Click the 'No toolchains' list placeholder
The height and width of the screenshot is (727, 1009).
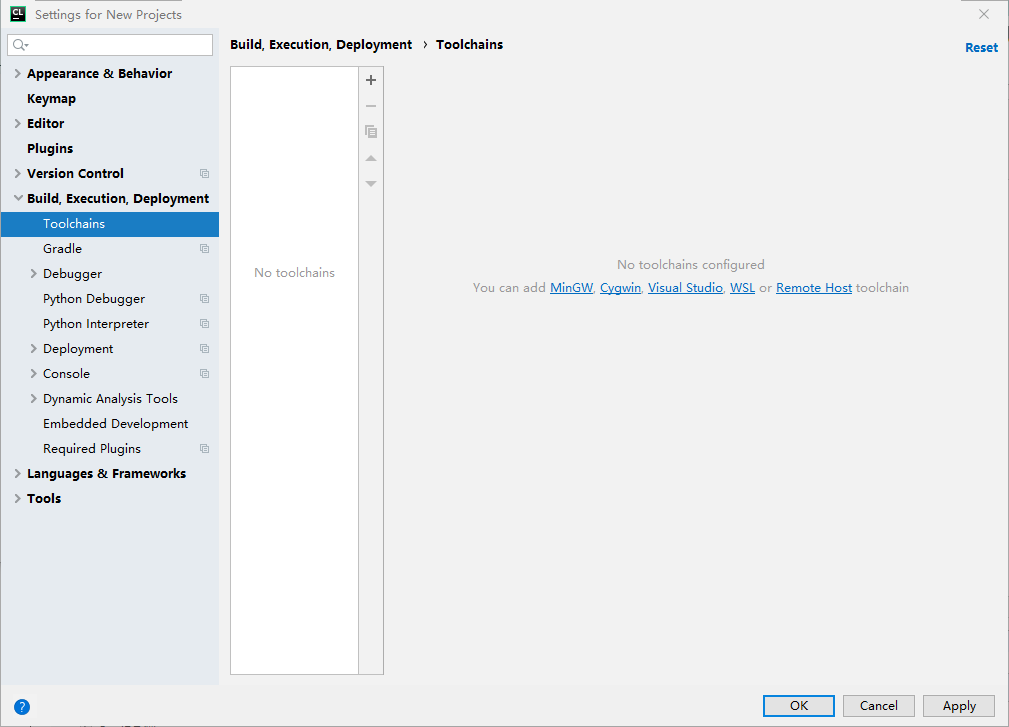pos(294,273)
